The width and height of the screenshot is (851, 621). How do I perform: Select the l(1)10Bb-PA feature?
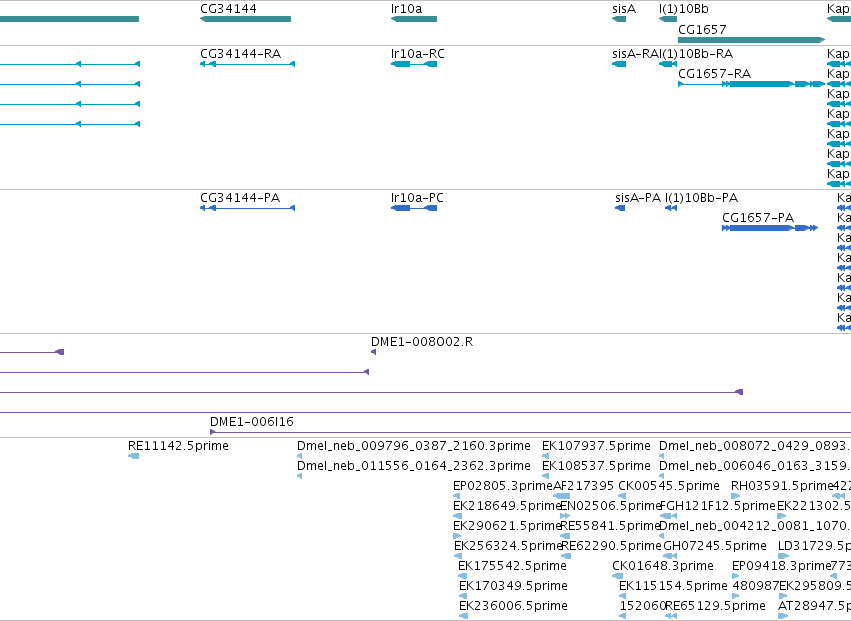671,208
